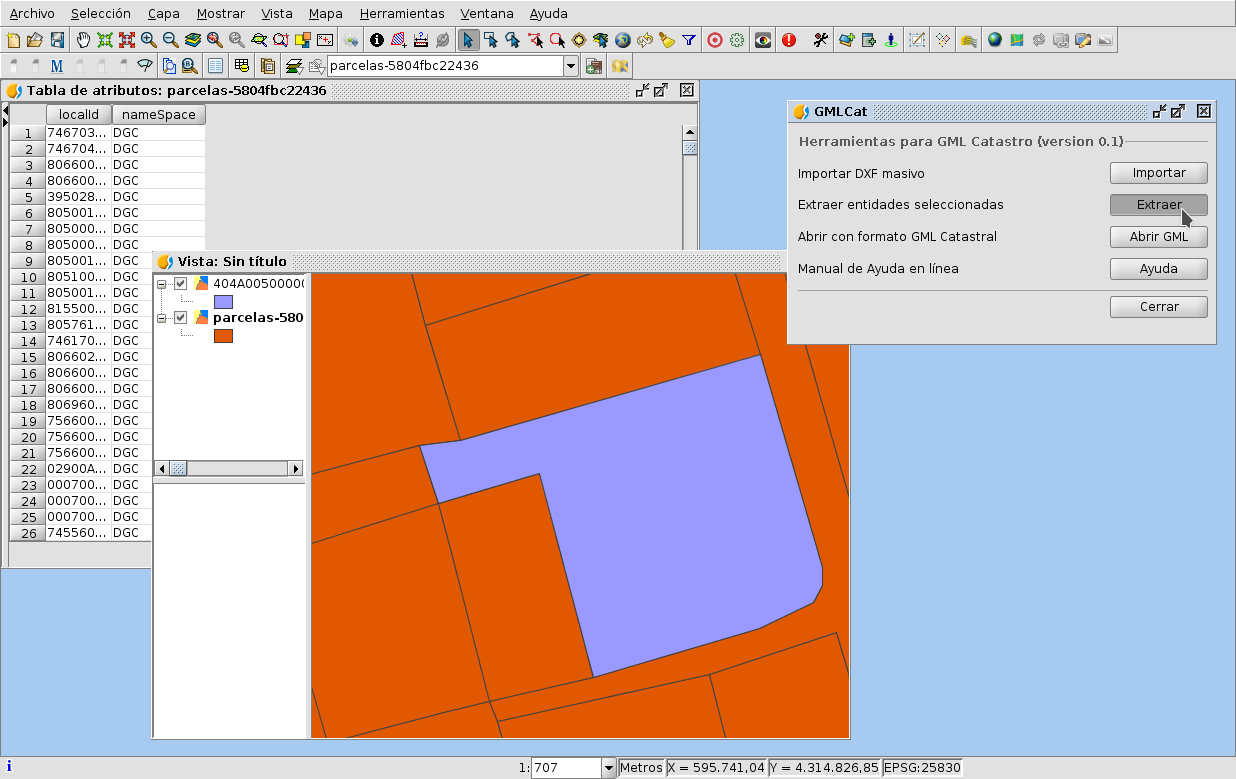Open the scale dropdown in status bar
1236x779 pixels.
tap(608, 768)
